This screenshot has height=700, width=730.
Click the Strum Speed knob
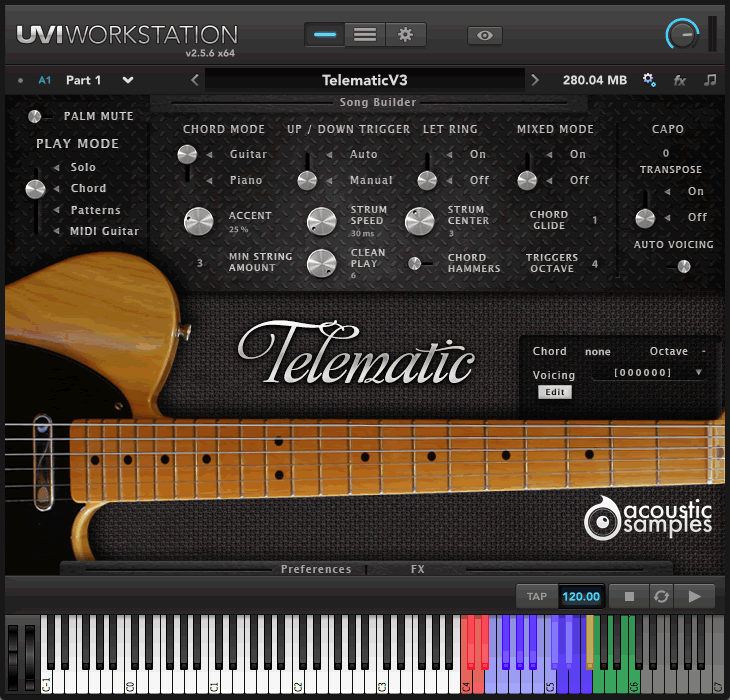[x=322, y=221]
